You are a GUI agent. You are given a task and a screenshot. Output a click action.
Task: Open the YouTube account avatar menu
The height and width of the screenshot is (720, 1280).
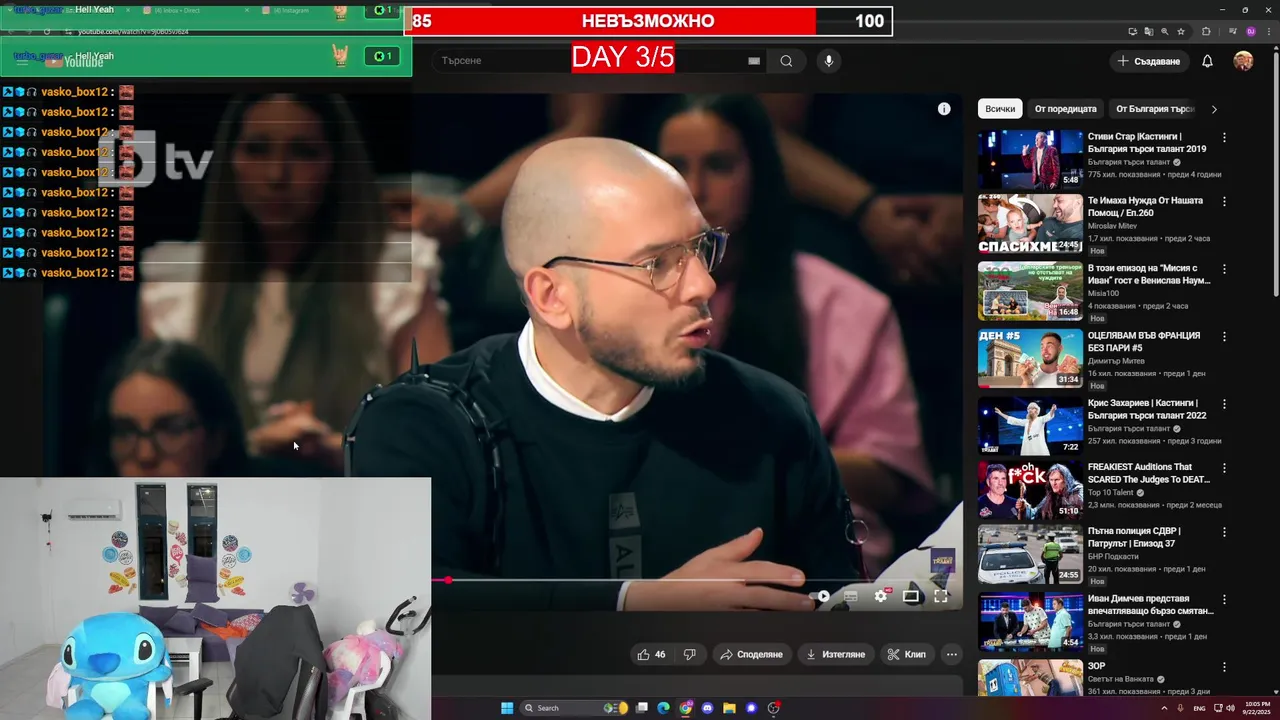click(1243, 61)
